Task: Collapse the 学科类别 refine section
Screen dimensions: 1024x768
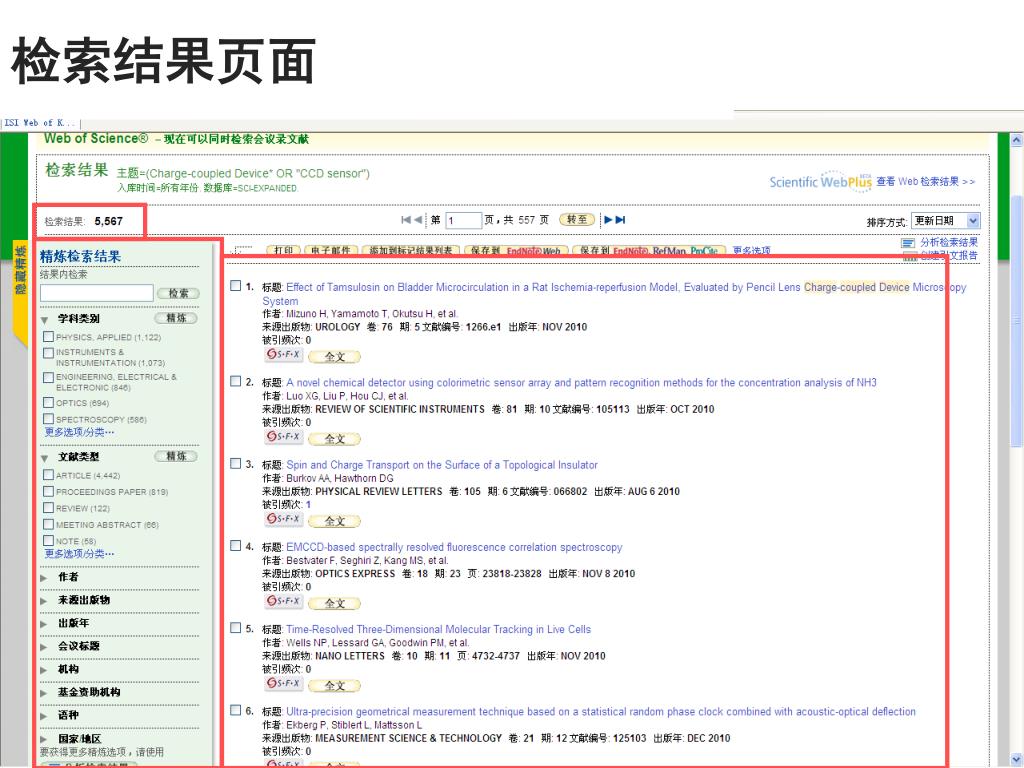Action: (x=44, y=320)
